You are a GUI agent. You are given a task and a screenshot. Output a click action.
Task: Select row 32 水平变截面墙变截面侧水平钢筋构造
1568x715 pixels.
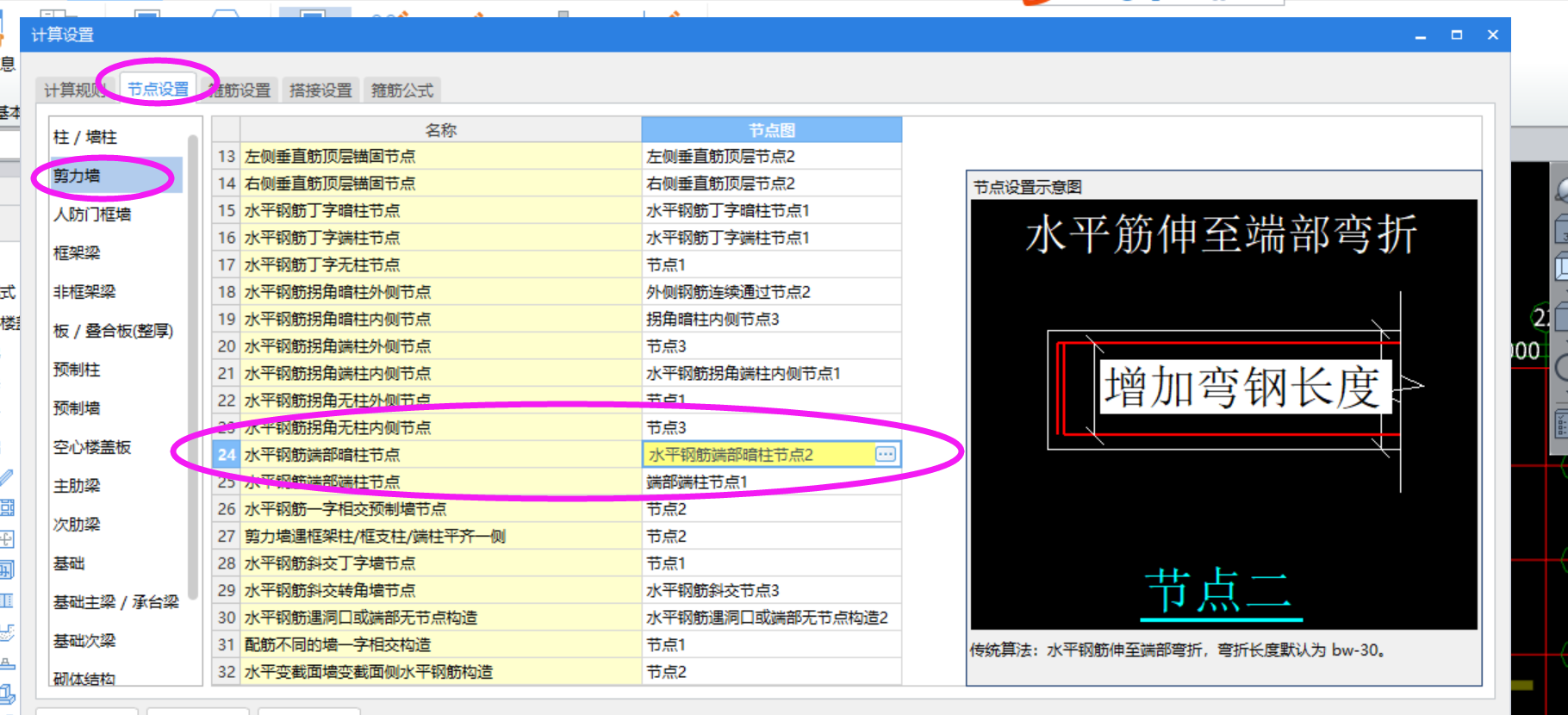(440, 672)
